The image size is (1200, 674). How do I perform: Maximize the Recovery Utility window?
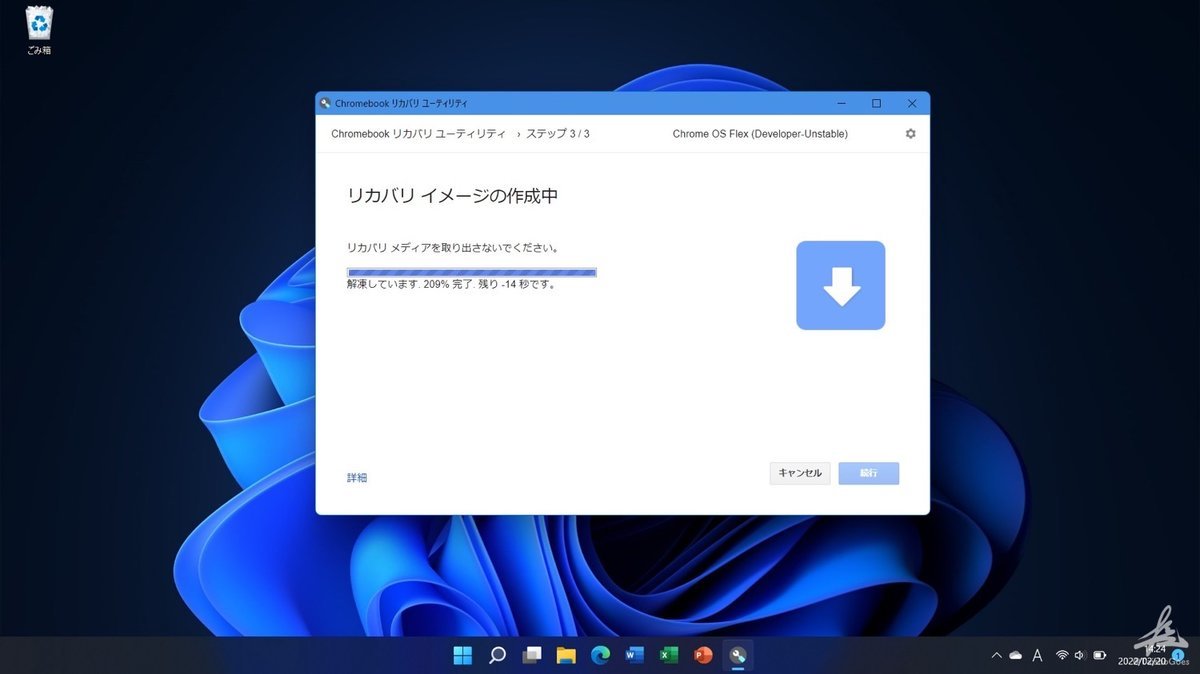point(876,103)
